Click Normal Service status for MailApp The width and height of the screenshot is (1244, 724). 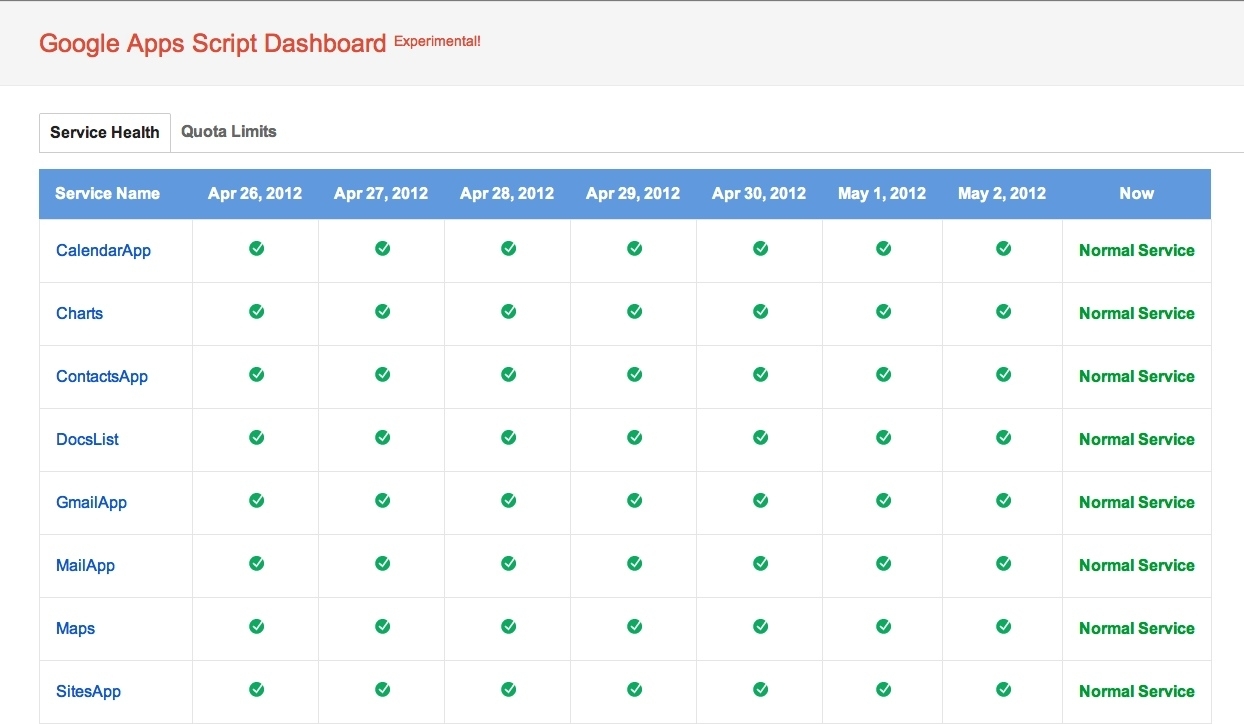1137,565
